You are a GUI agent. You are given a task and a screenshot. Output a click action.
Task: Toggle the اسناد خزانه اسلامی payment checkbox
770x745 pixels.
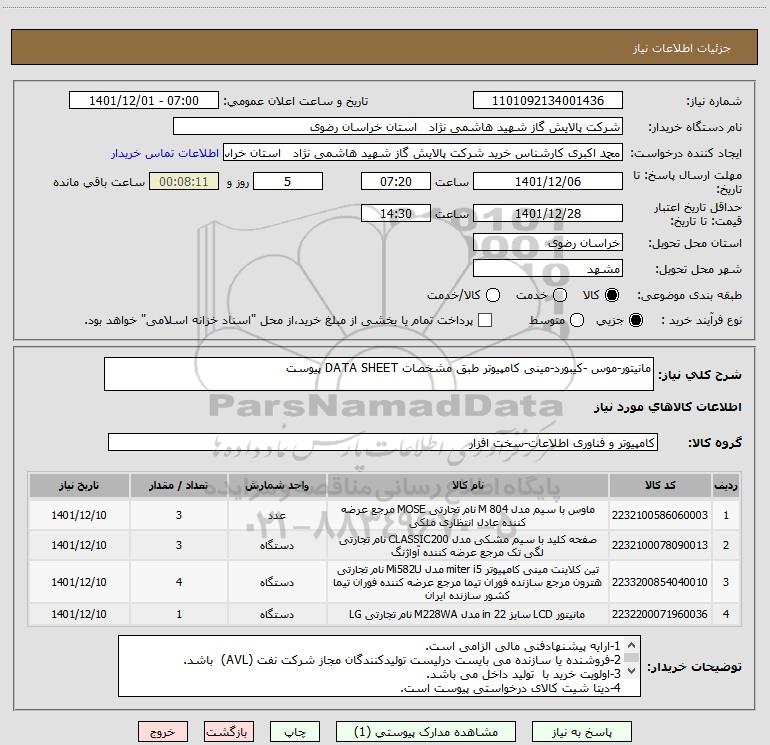tap(485, 320)
